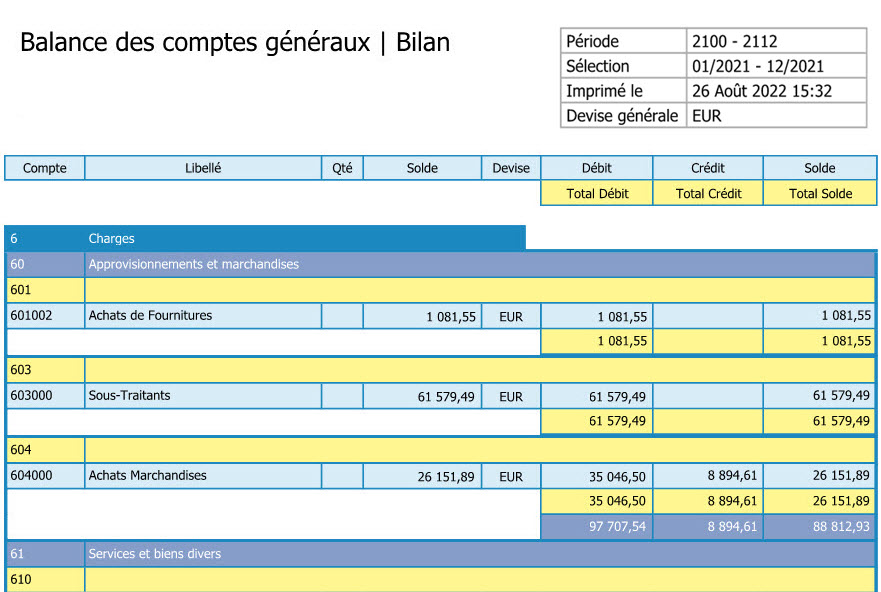Select the Total Solde header cell
Image resolution: width=881 pixels, height=592 pixels.
tap(819, 194)
